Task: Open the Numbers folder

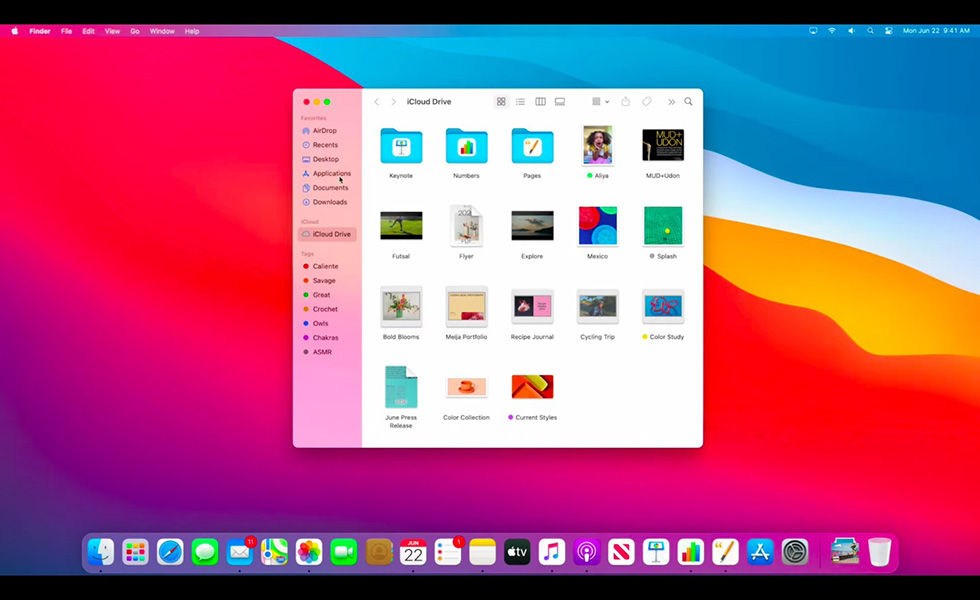Action: click(x=466, y=147)
